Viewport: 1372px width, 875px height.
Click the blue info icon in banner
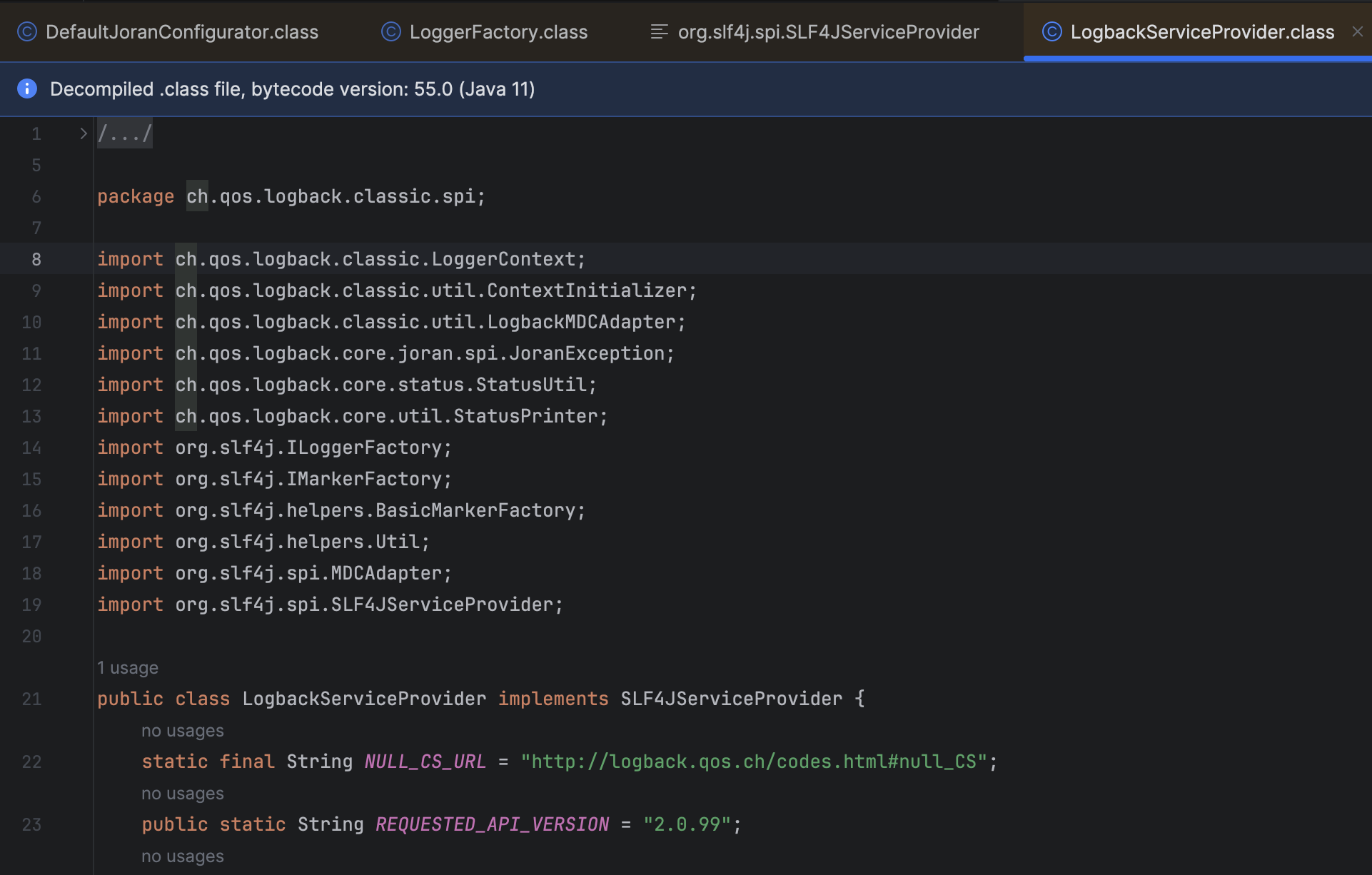[27, 88]
